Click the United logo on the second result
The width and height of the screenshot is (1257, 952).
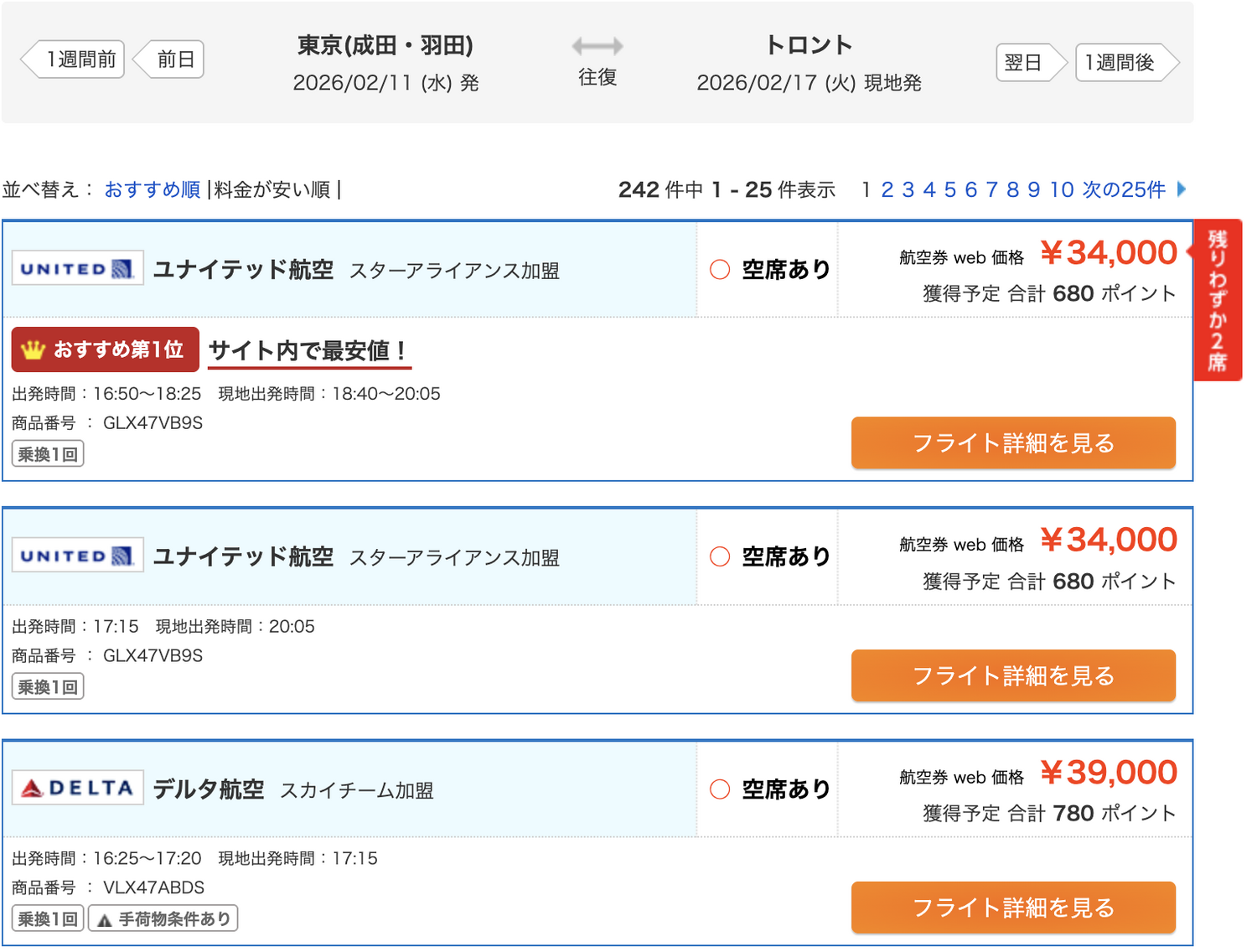coord(77,556)
